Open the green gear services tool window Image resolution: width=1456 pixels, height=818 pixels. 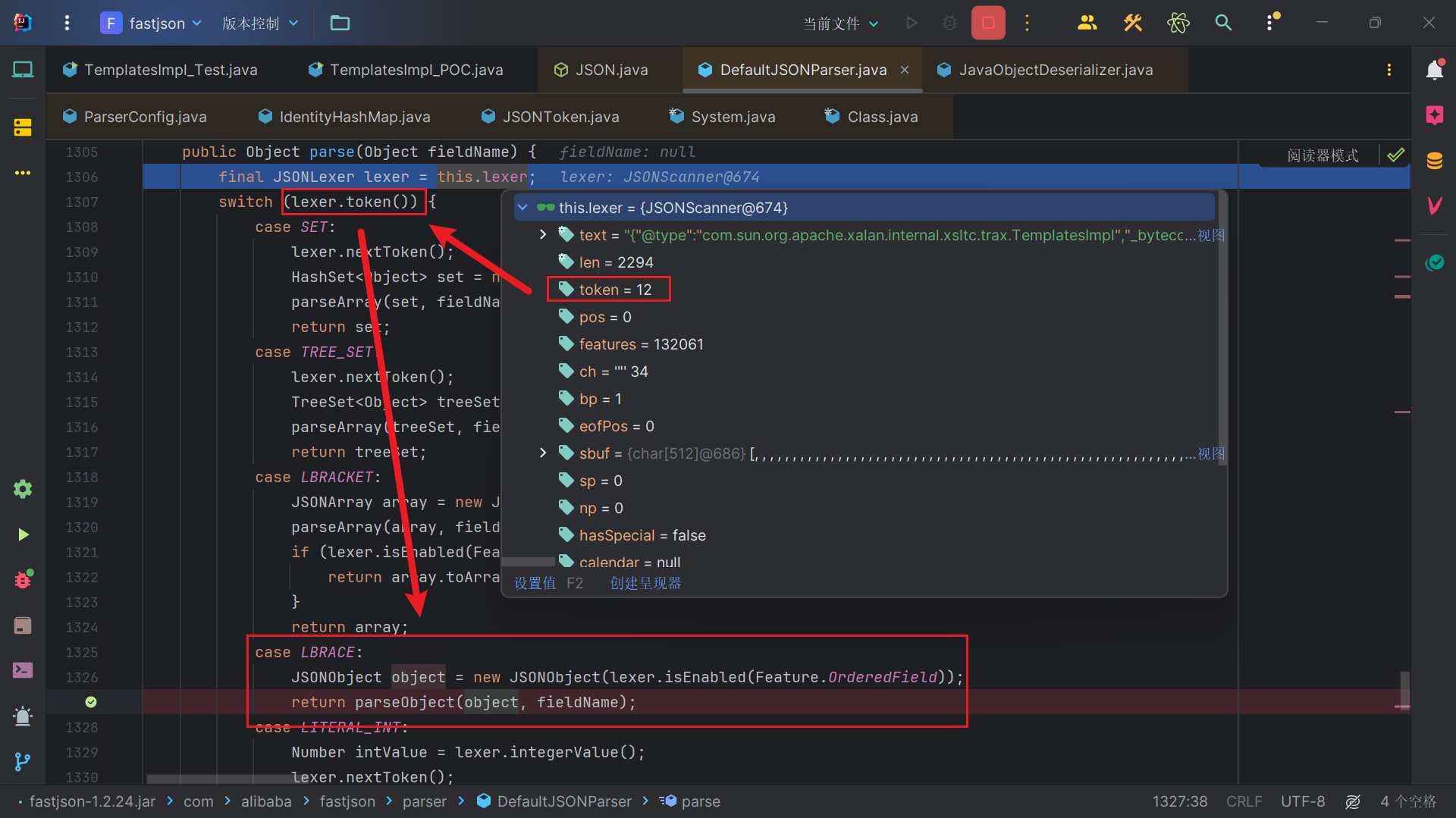[23, 489]
